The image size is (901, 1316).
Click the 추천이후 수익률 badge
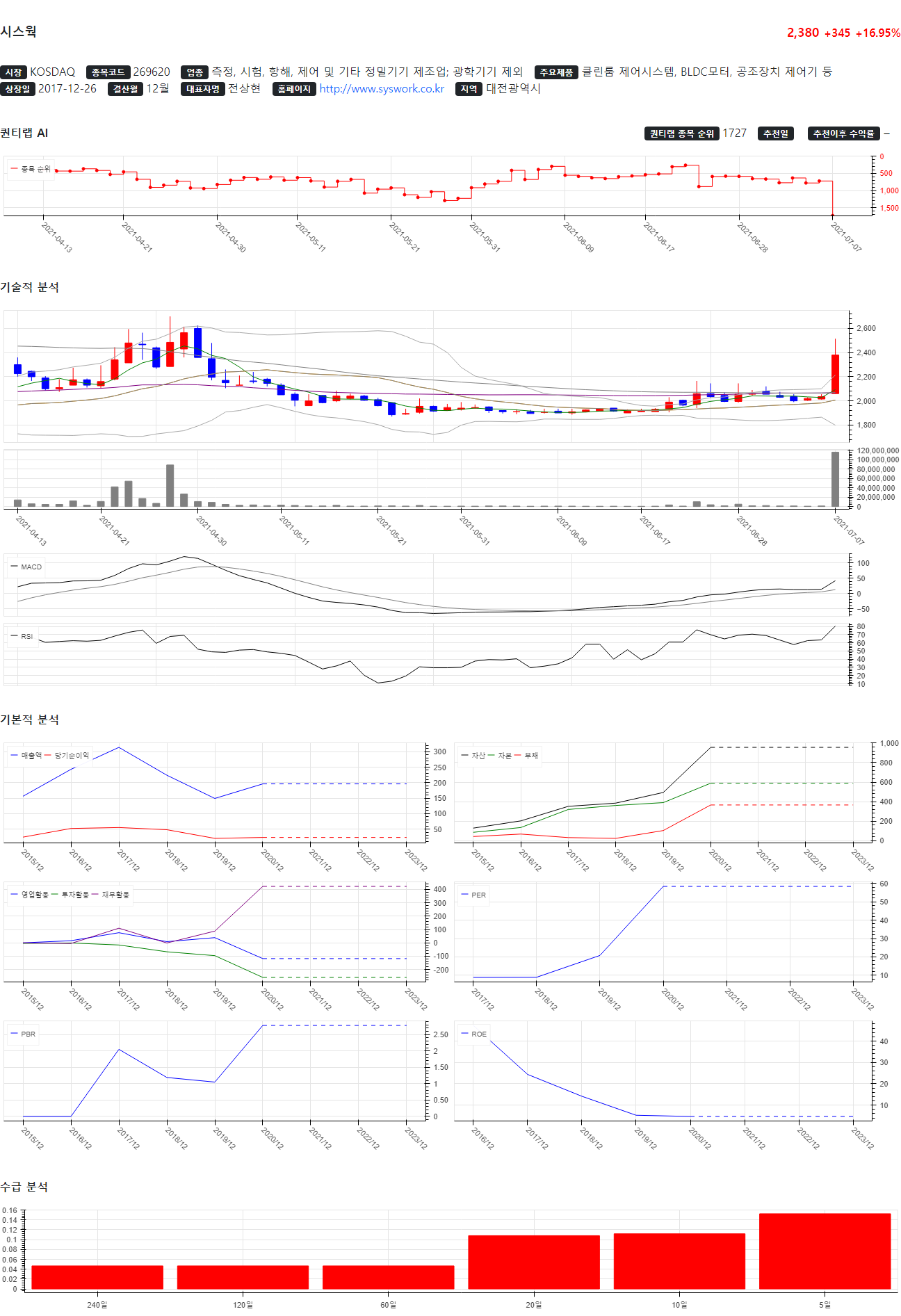844,133
